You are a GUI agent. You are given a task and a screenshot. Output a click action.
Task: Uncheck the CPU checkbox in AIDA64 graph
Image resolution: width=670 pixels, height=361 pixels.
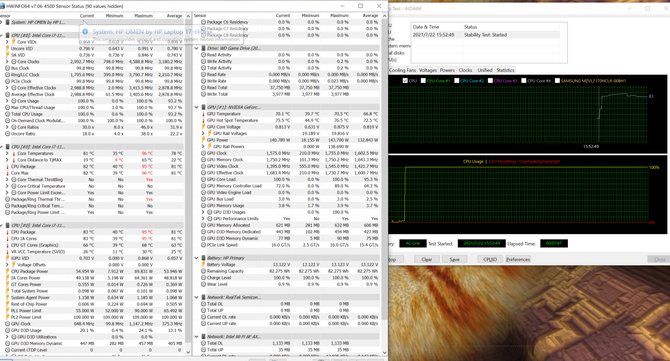tap(405, 80)
